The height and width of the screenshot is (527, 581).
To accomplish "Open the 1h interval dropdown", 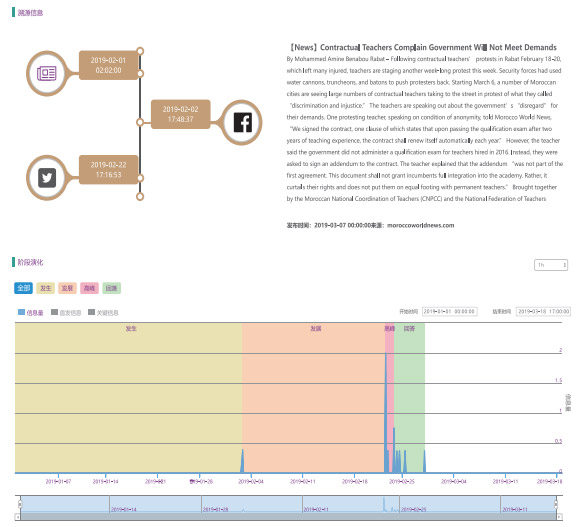I will tap(551, 265).
